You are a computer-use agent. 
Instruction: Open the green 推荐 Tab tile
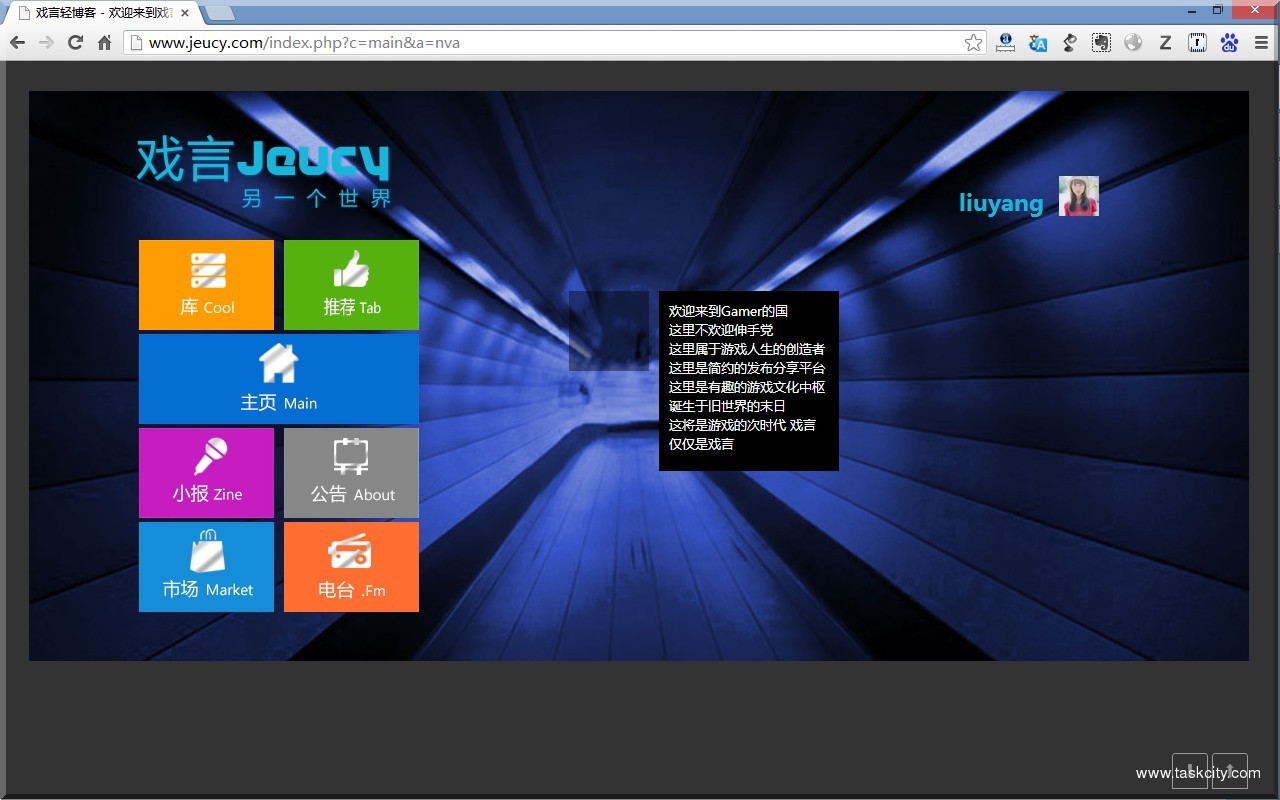[x=351, y=285]
